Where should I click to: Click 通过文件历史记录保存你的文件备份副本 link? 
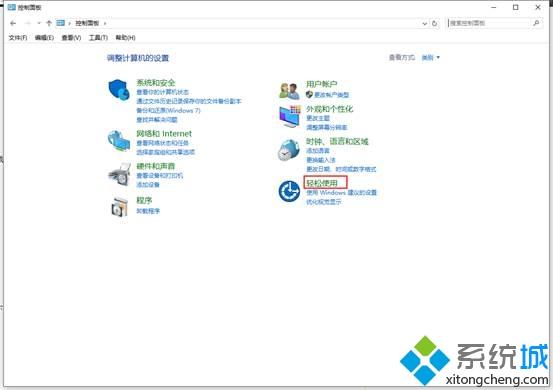189,102
